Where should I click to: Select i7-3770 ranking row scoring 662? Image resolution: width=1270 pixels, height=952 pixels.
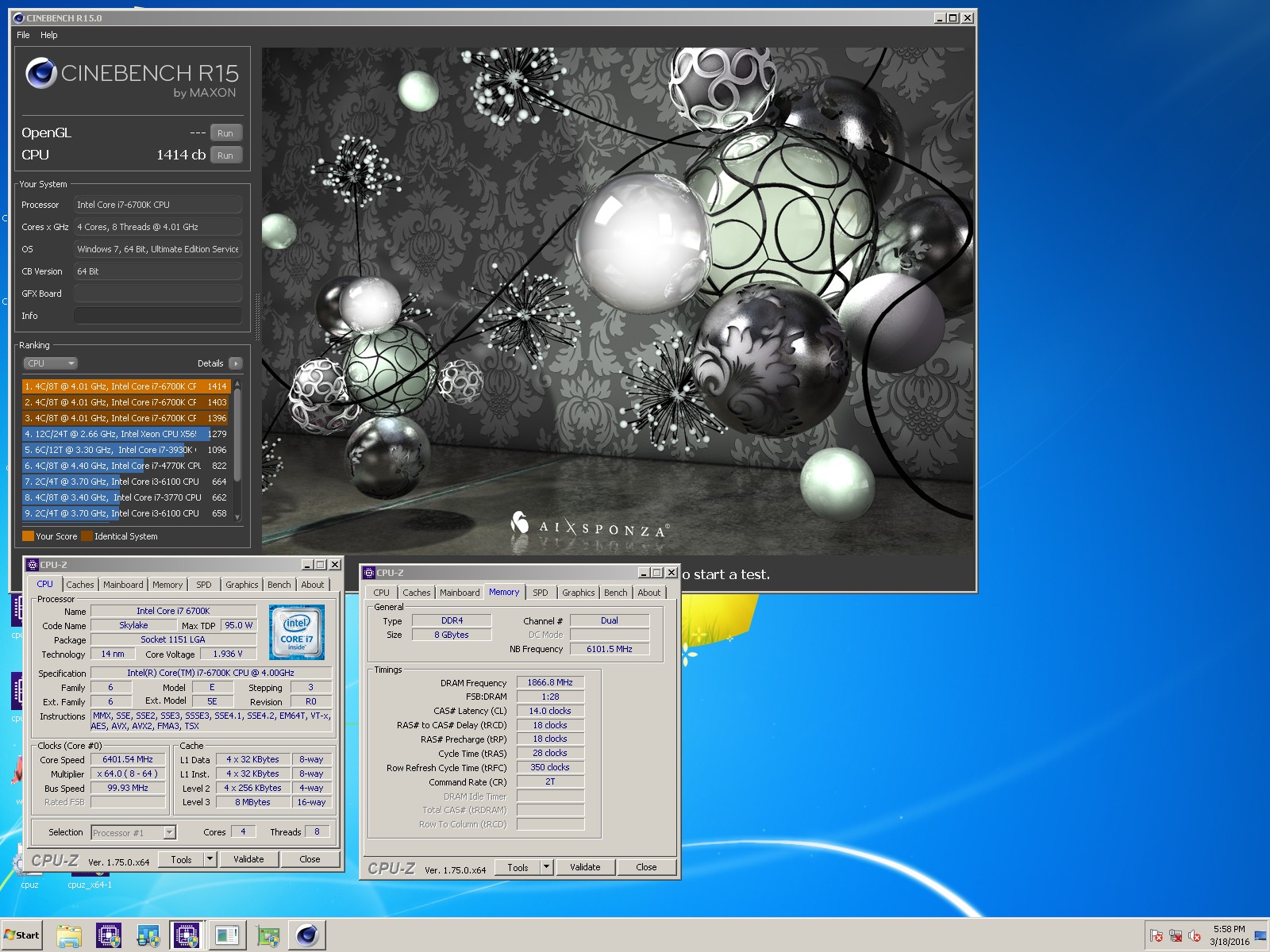tap(126, 497)
